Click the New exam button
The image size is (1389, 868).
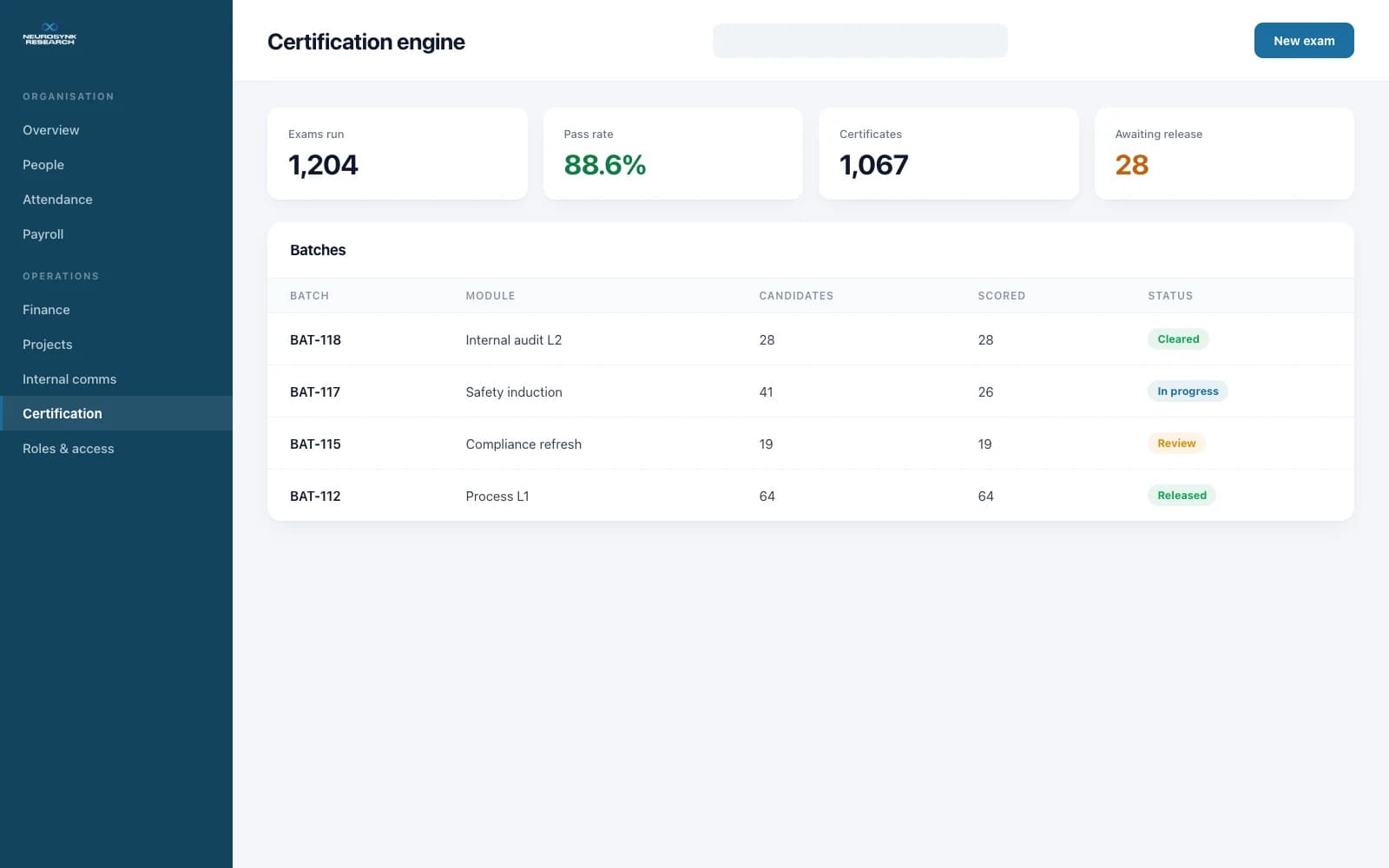(1304, 41)
